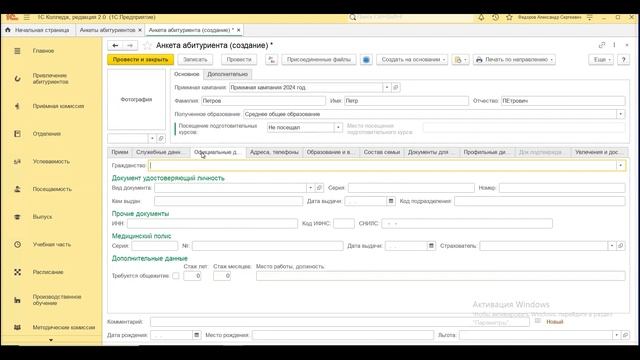Click Провести и закрыть button
The width and height of the screenshot is (640, 360).
click(x=140, y=60)
